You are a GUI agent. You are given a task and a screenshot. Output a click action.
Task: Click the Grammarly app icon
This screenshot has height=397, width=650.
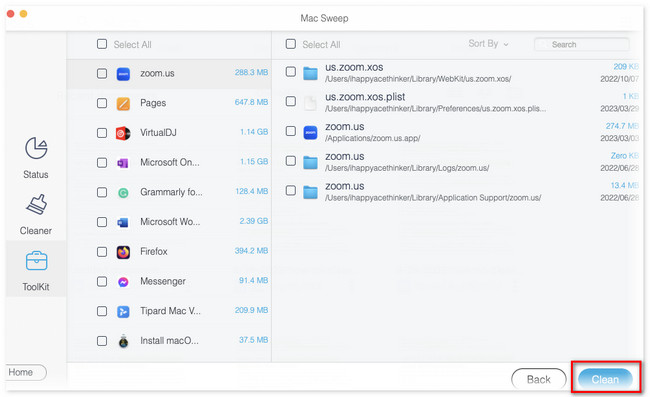[123, 193]
